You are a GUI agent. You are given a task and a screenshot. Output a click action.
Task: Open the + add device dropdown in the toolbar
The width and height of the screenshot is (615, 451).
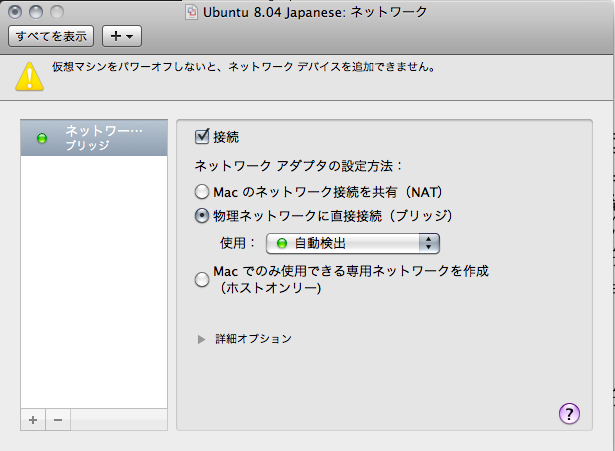(122, 36)
